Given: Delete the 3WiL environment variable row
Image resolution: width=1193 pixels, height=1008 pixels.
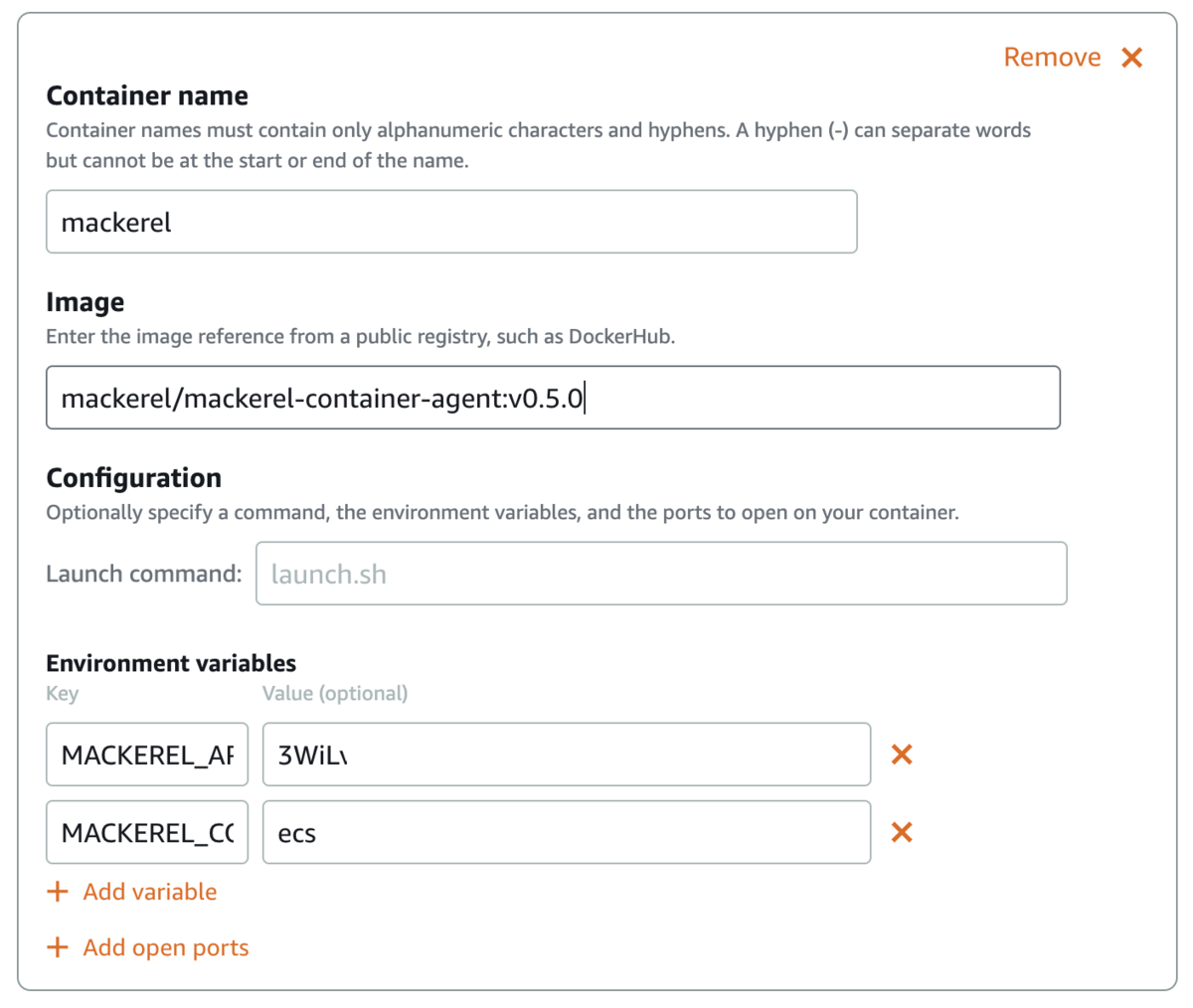Looking at the screenshot, I should click(x=902, y=755).
